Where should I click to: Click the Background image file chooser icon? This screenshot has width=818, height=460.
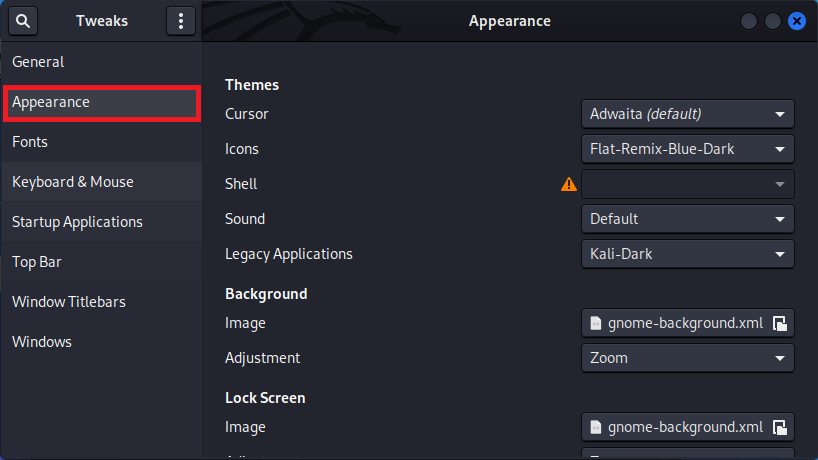coord(779,323)
